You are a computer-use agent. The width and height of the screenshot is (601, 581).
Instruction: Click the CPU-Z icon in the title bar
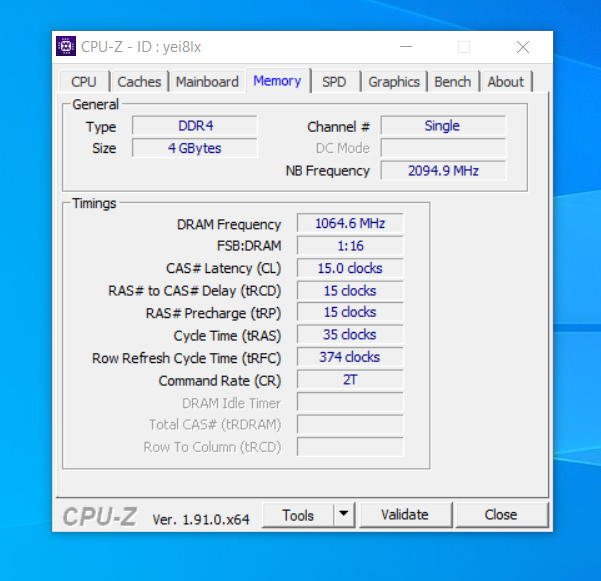click(x=67, y=47)
